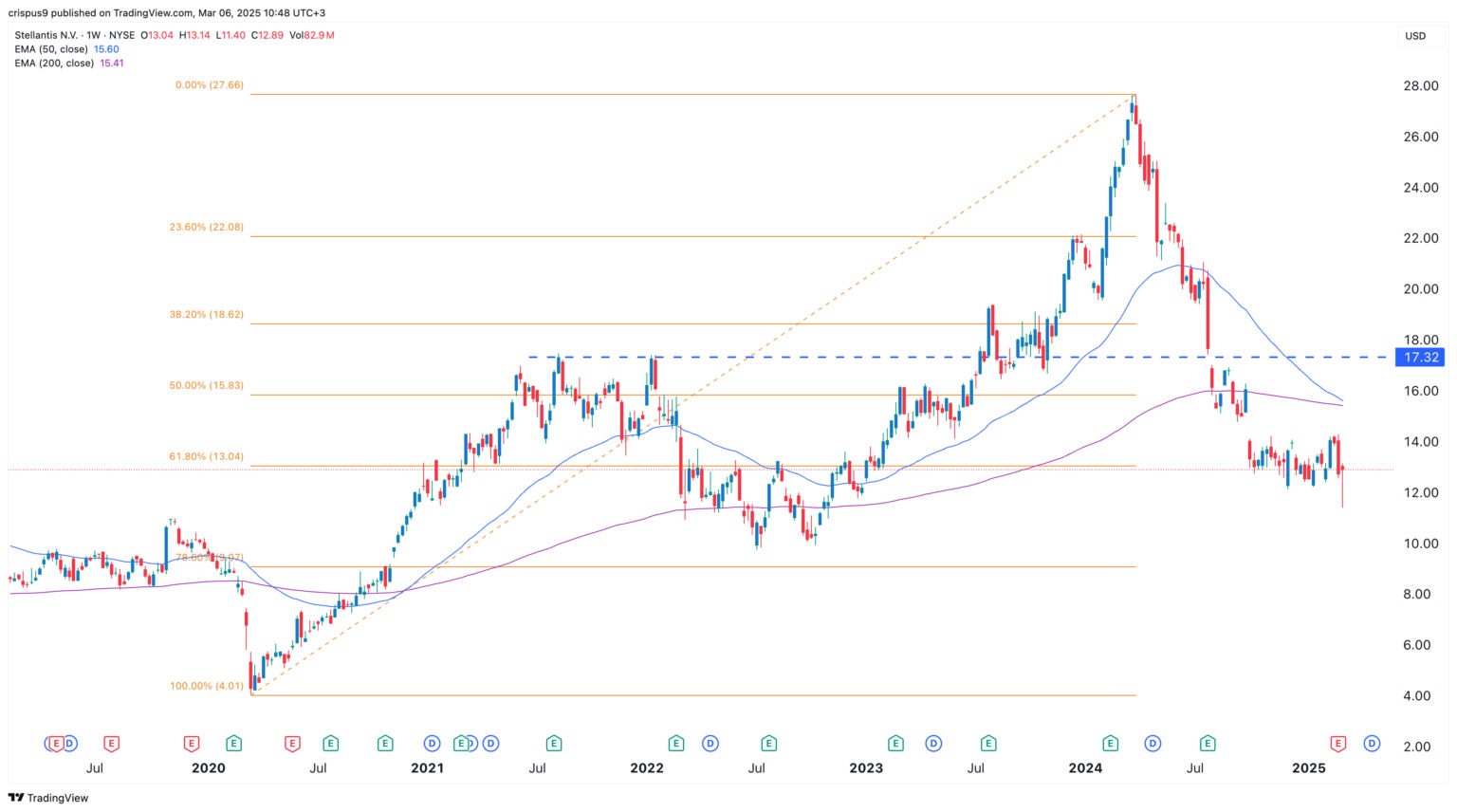
Task: Click the blue 17.32 price label on the scale
Action: pos(1422,358)
